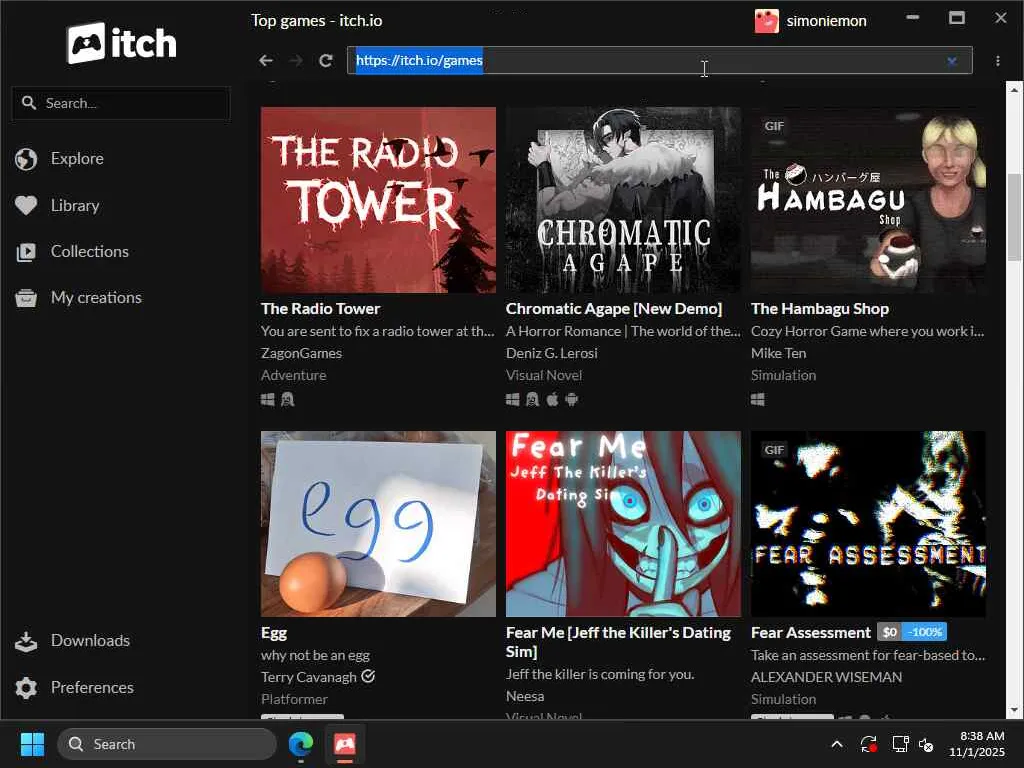Click the Windows taskbar Search box

(167, 744)
